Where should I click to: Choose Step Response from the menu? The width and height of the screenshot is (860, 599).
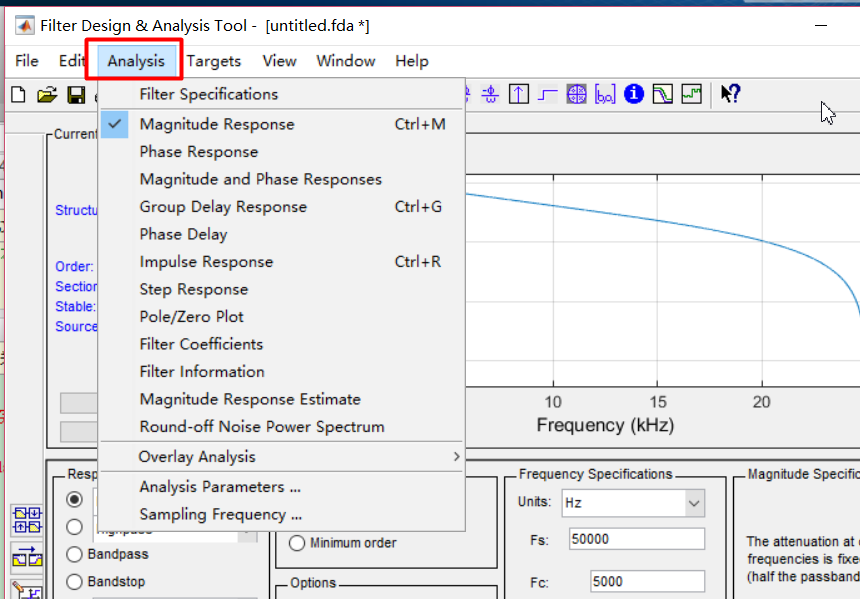(x=282, y=289)
